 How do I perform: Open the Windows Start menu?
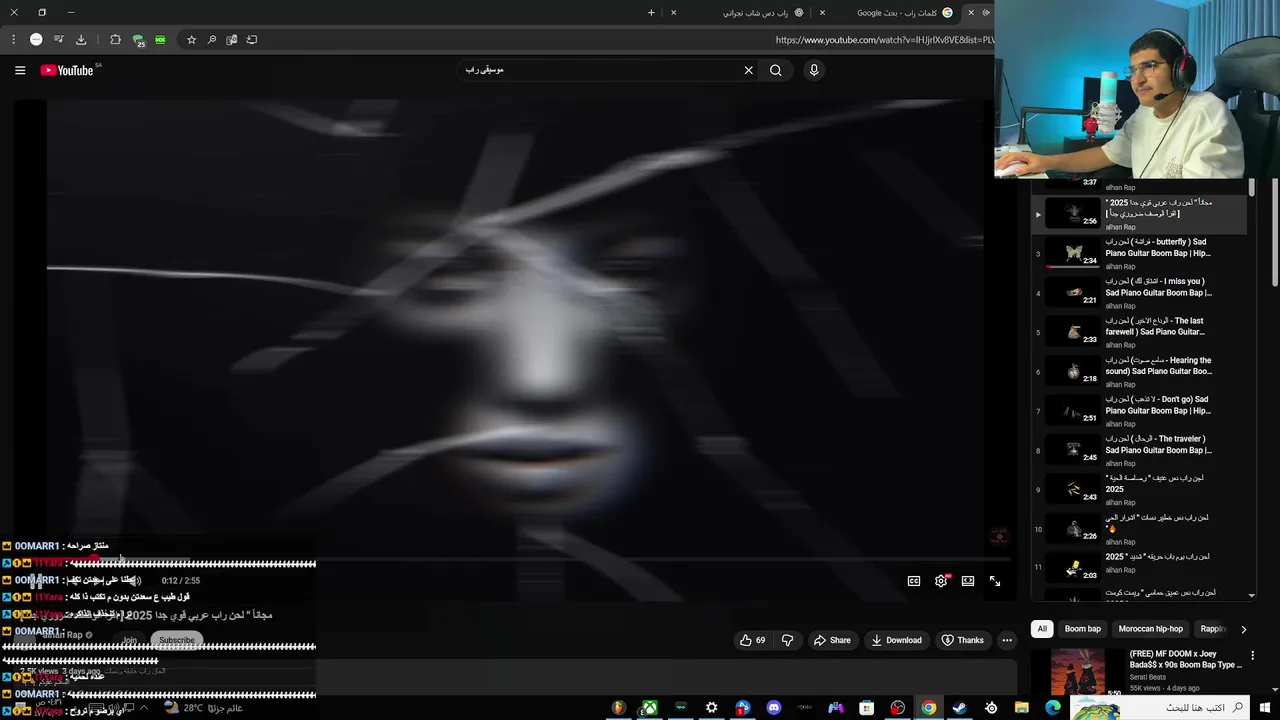tap(1265, 708)
